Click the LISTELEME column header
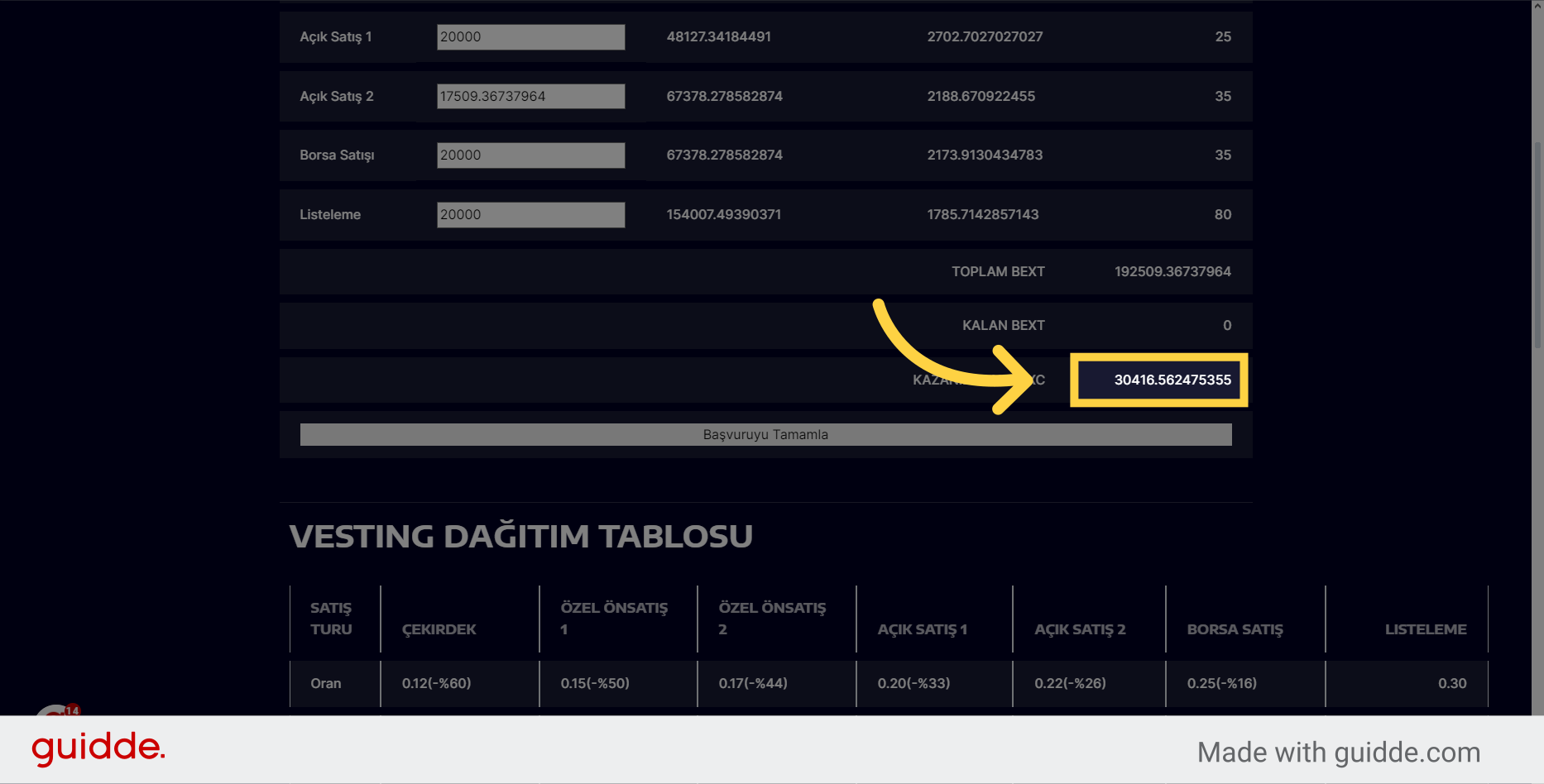This screenshot has height=784, width=1544. (1426, 629)
